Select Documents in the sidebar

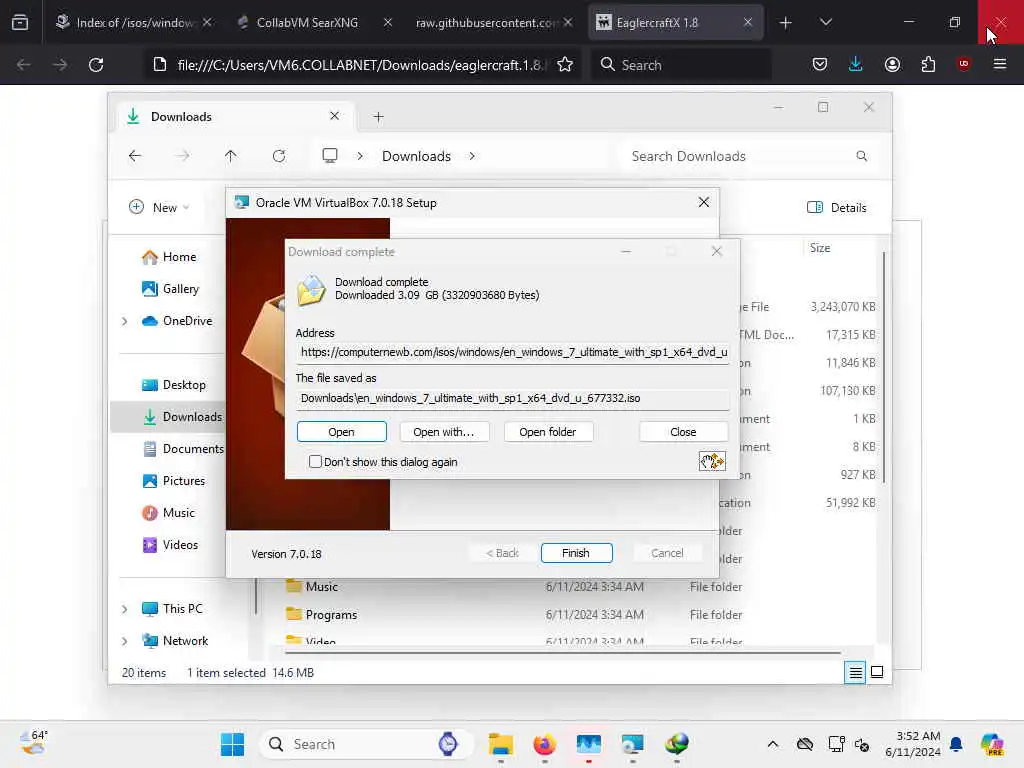click(x=183, y=449)
